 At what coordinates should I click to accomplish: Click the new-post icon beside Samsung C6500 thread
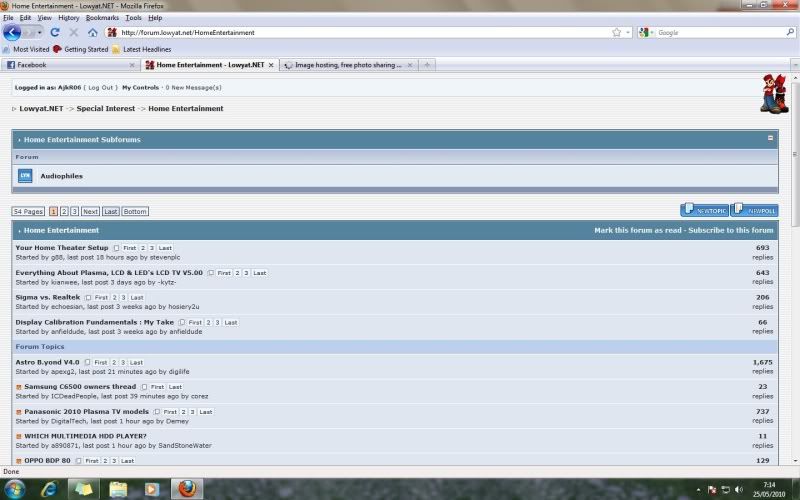click(x=19, y=387)
